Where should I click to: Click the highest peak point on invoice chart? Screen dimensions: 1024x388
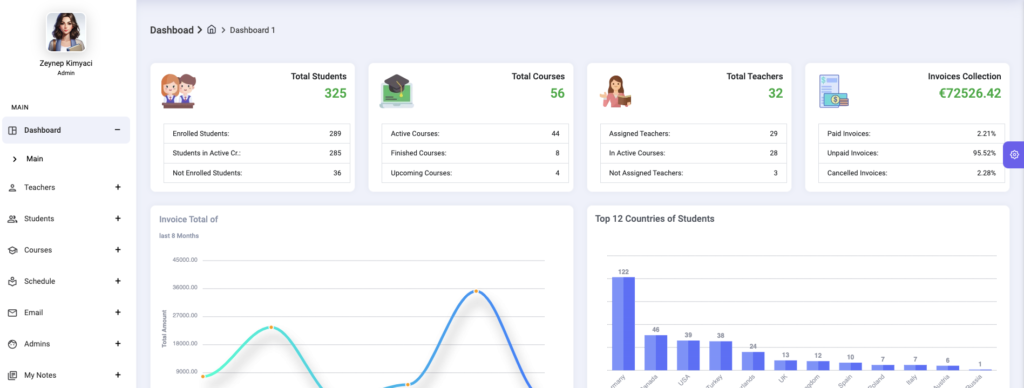pyautogui.click(x=476, y=291)
